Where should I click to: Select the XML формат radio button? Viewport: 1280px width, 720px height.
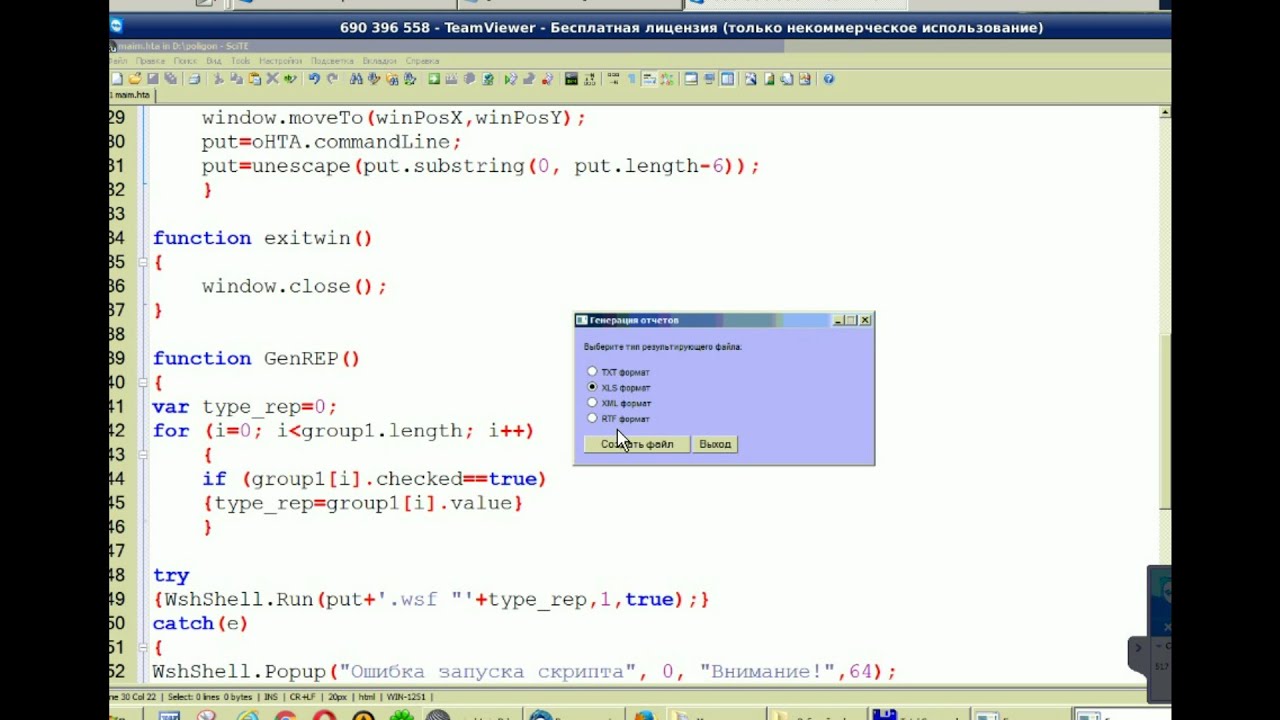(592, 402)
